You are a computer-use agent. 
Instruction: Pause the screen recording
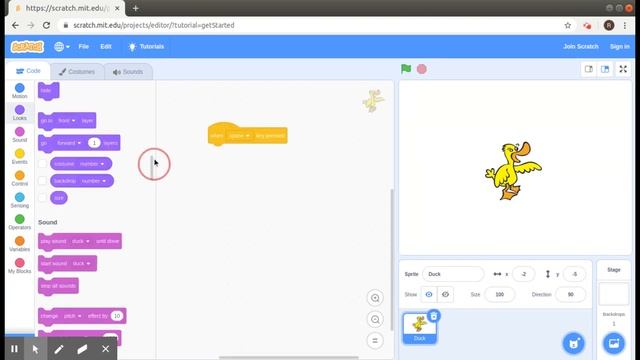[x=14, y=349]
